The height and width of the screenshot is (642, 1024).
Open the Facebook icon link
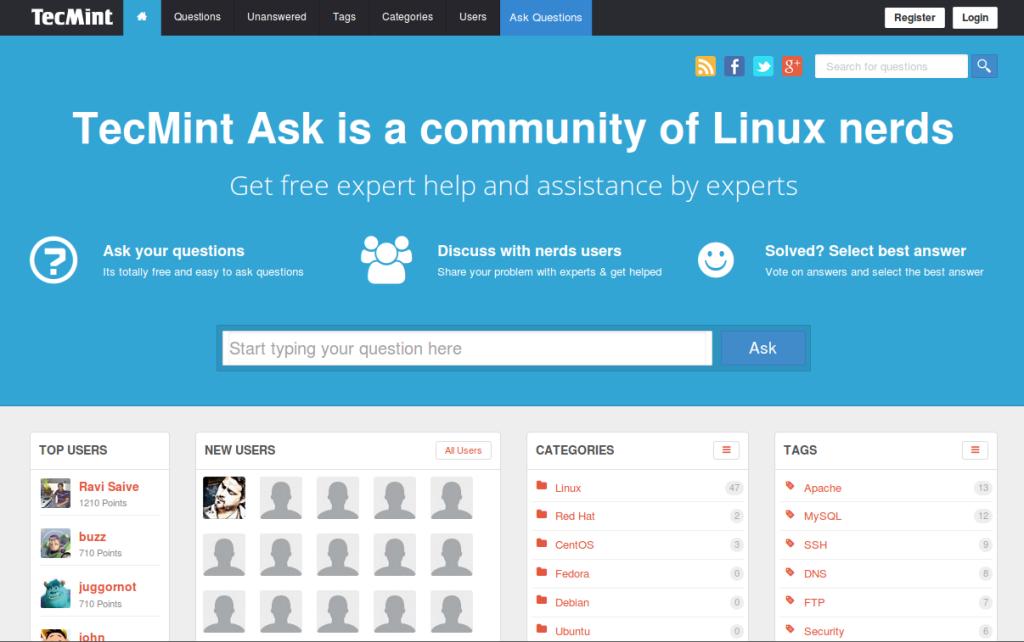(734, 66)
